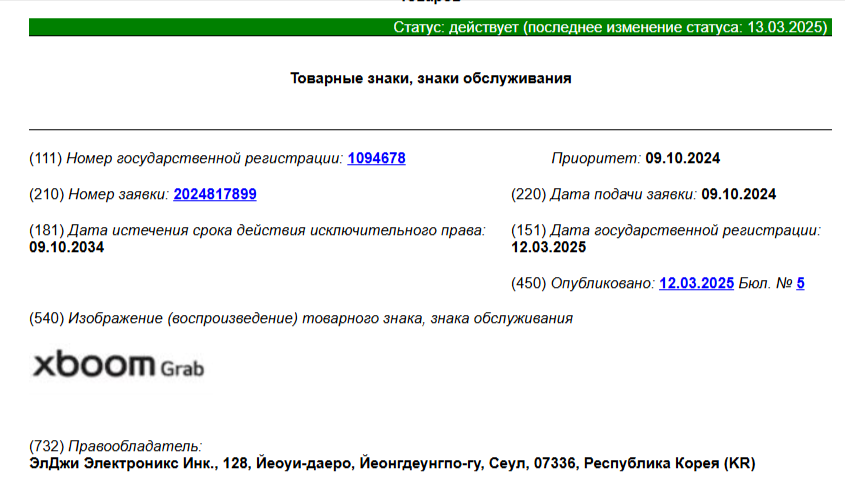Open bulletin number 5 link

pyautogui.click(x=800, y=283)
